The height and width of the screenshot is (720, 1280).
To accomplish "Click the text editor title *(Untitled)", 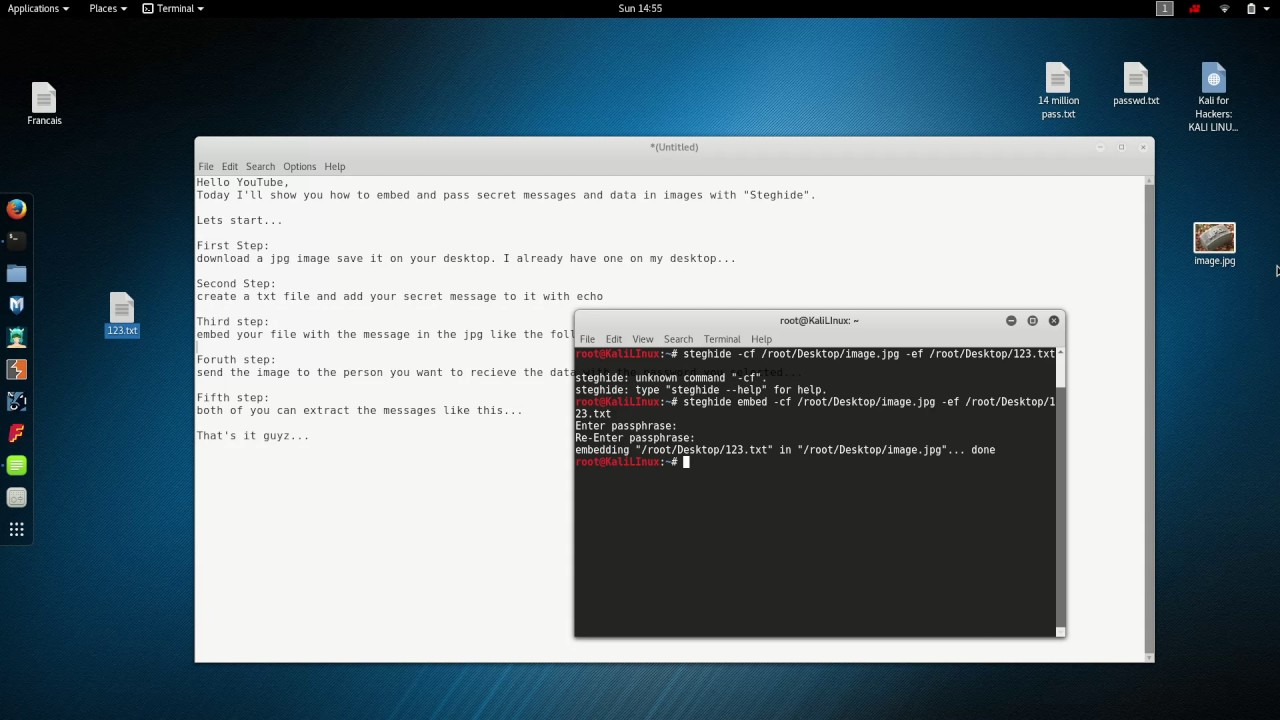I will [x=674, y=147].
